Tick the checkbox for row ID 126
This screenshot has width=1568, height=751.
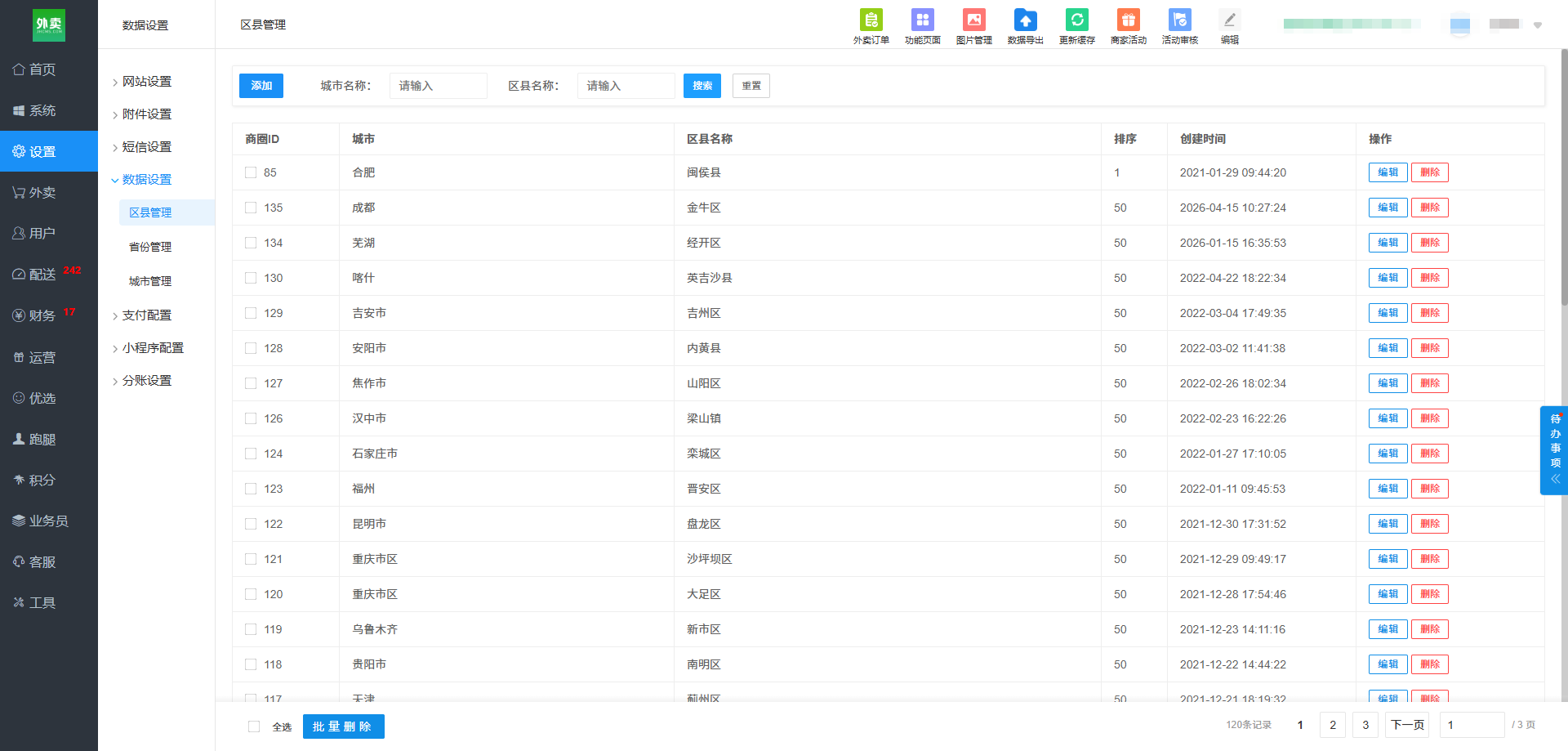[x=251, y=418]
